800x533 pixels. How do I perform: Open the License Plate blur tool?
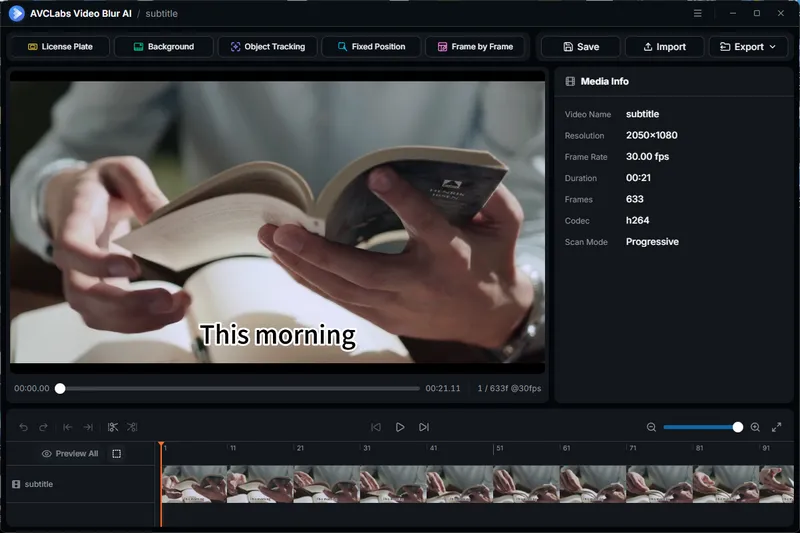click(x=60, y=46)
